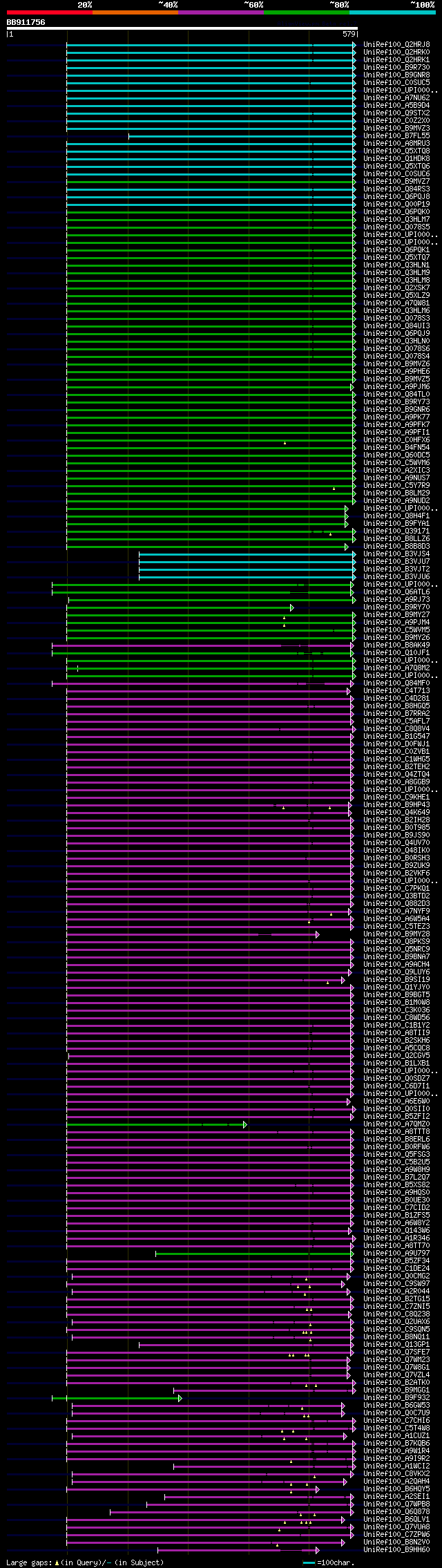
Task: Select the UniRef100_Q6ATL6 label
Action: click(x=396, y=592)
